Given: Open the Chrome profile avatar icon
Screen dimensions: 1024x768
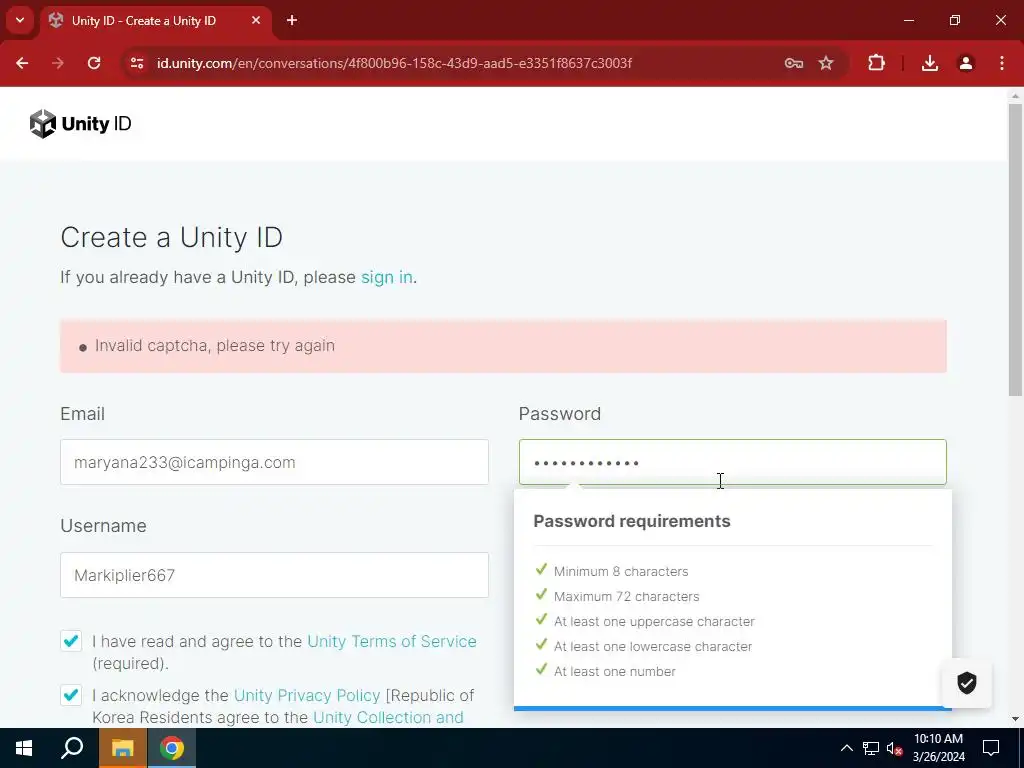Looking at the screenshot, I should [x=966, y=63].
